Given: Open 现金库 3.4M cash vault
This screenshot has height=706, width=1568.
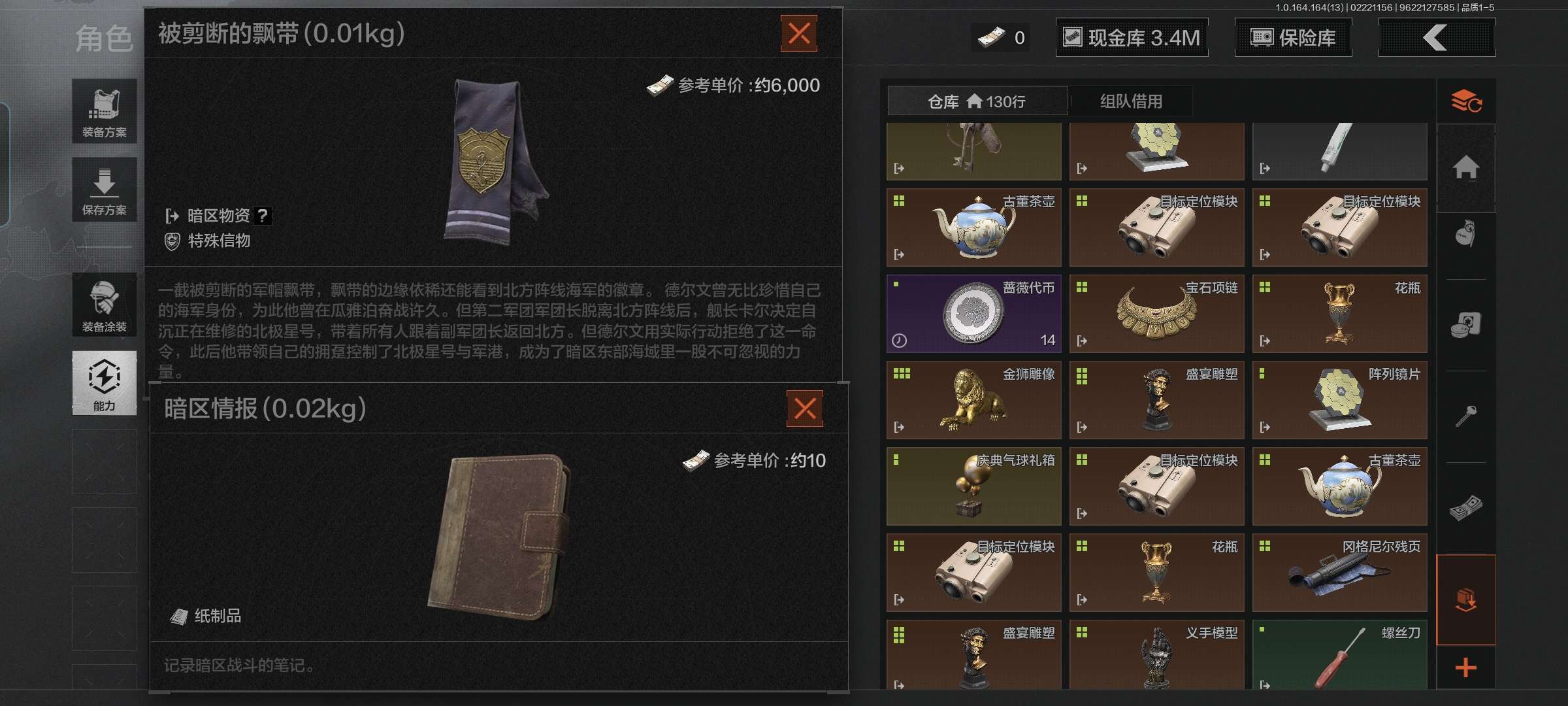Looking at the screenshot, I should click(x=1132, y=38).
